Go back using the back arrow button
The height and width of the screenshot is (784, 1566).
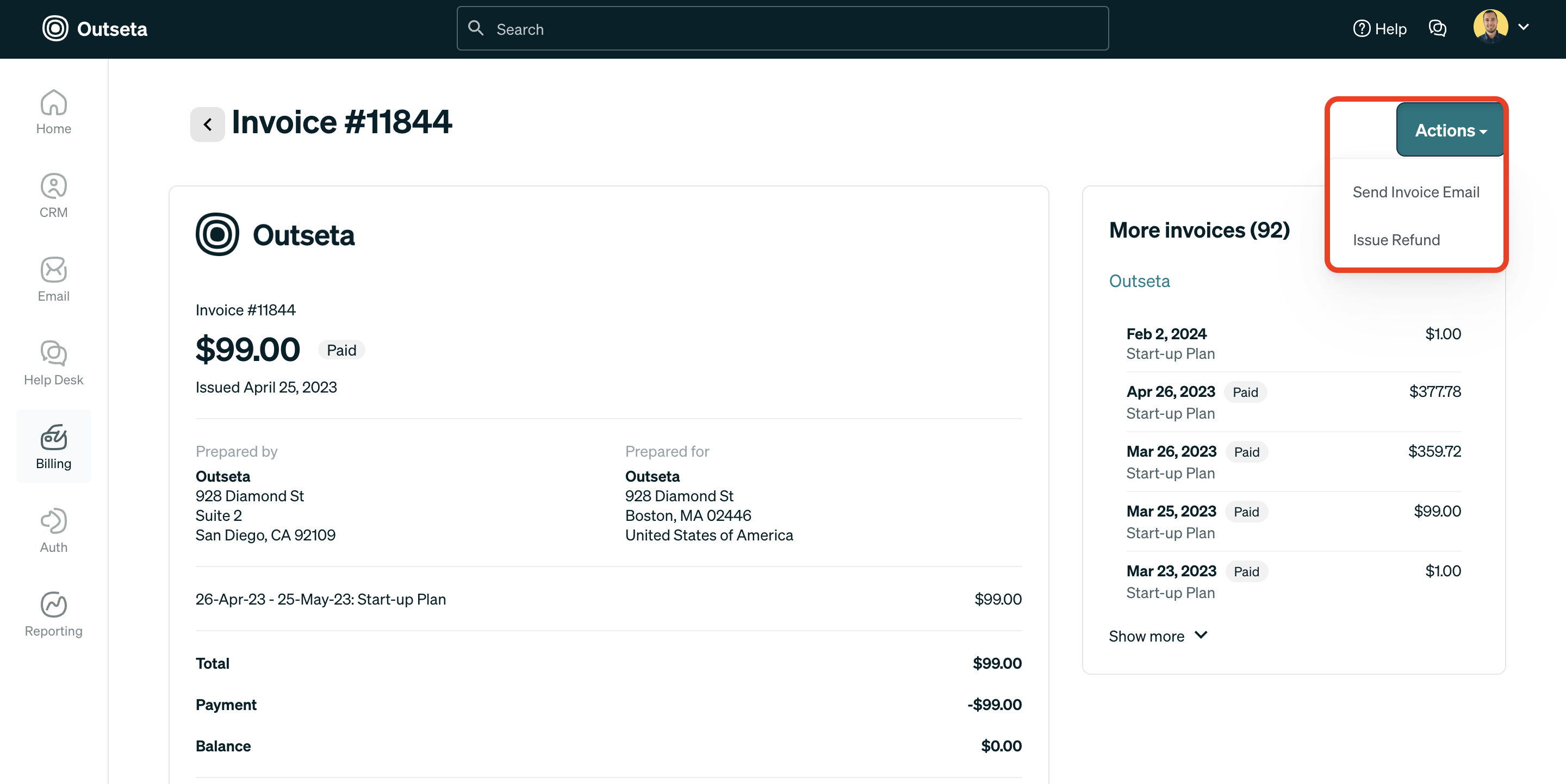(x=207, y=124)
